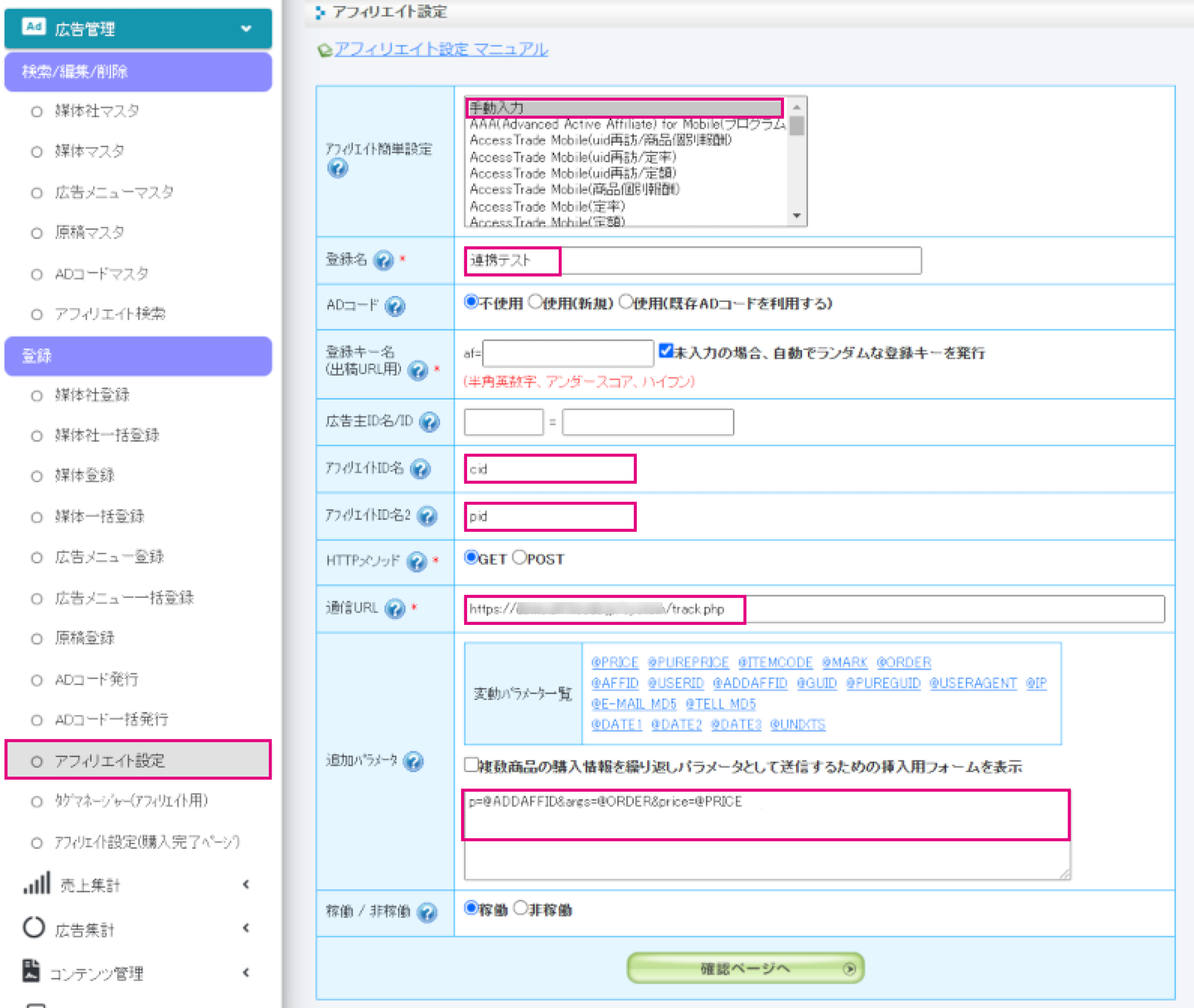1194x1008 pixels.
Task: Open タグマネージャー(アフィリエイト用) sidebar item
Action: 131,801
